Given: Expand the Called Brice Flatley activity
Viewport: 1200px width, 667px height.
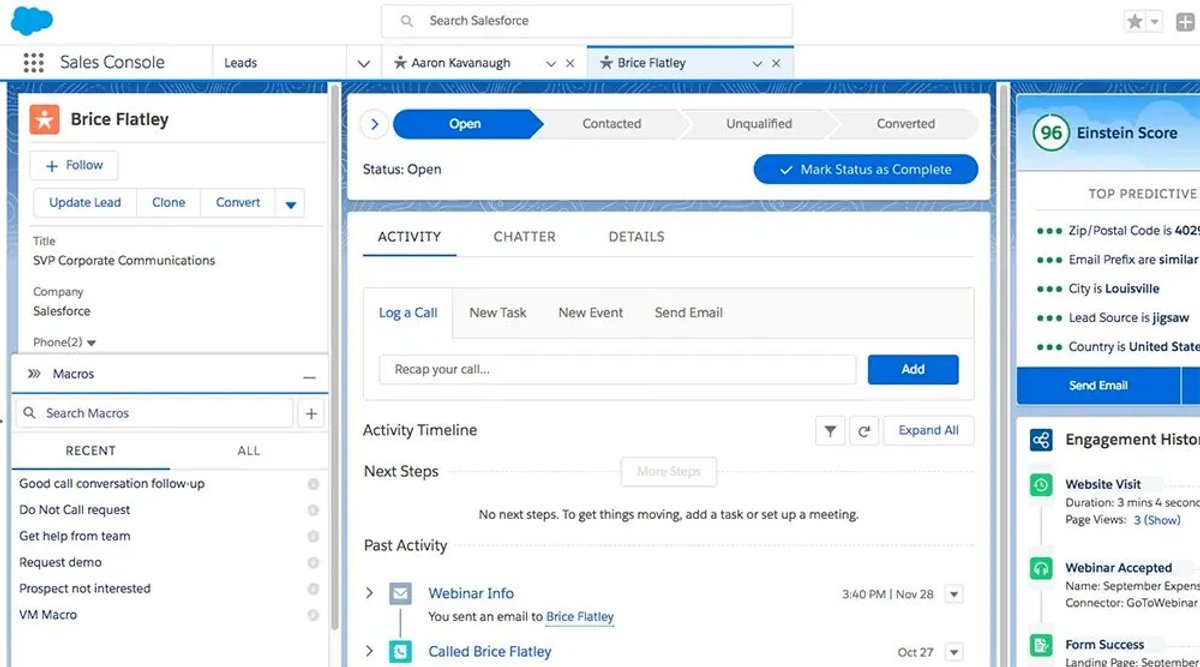Looking at the screenshot, I should [x=369, y=651].
